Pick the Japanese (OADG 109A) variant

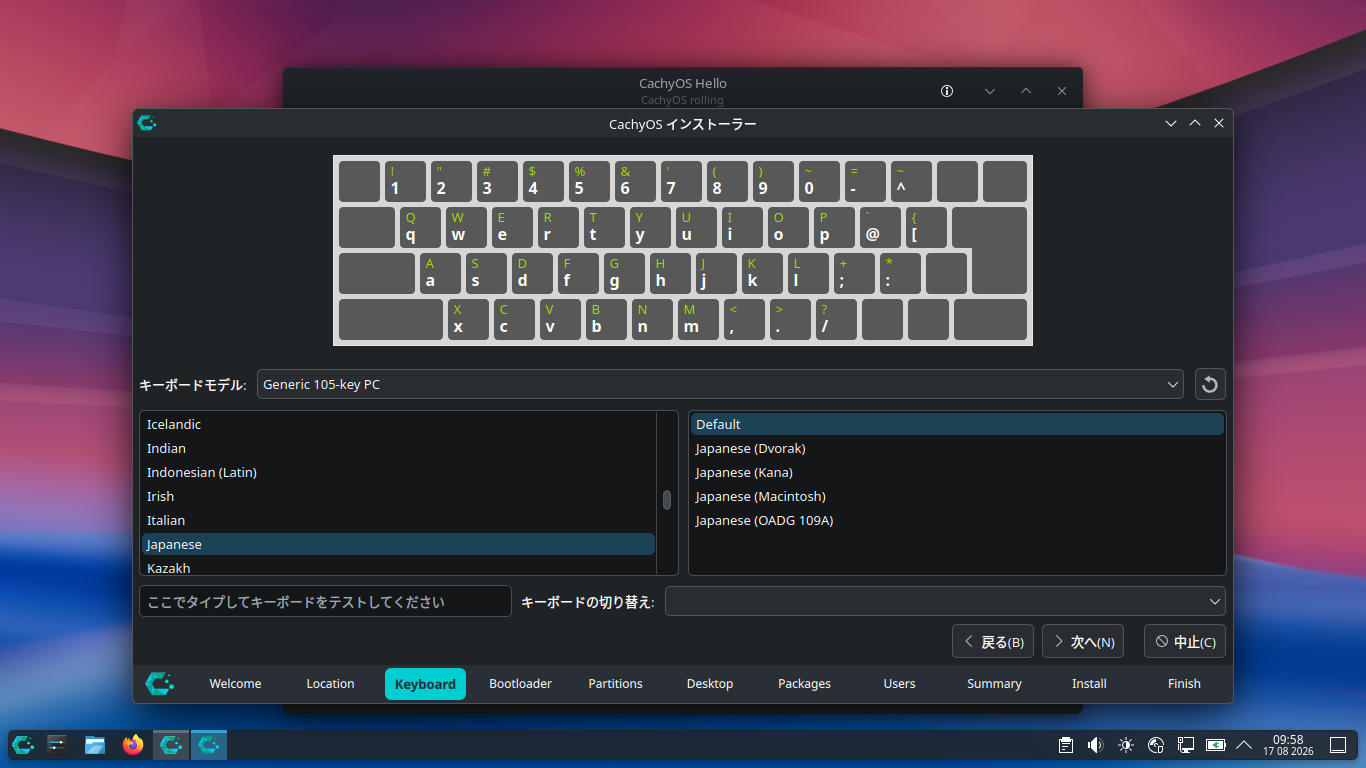pos(957,521)
